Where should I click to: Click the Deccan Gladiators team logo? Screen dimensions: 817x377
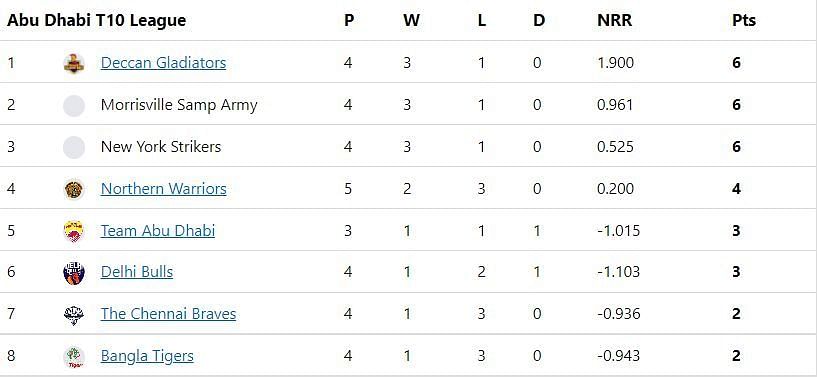click(74, 64)
